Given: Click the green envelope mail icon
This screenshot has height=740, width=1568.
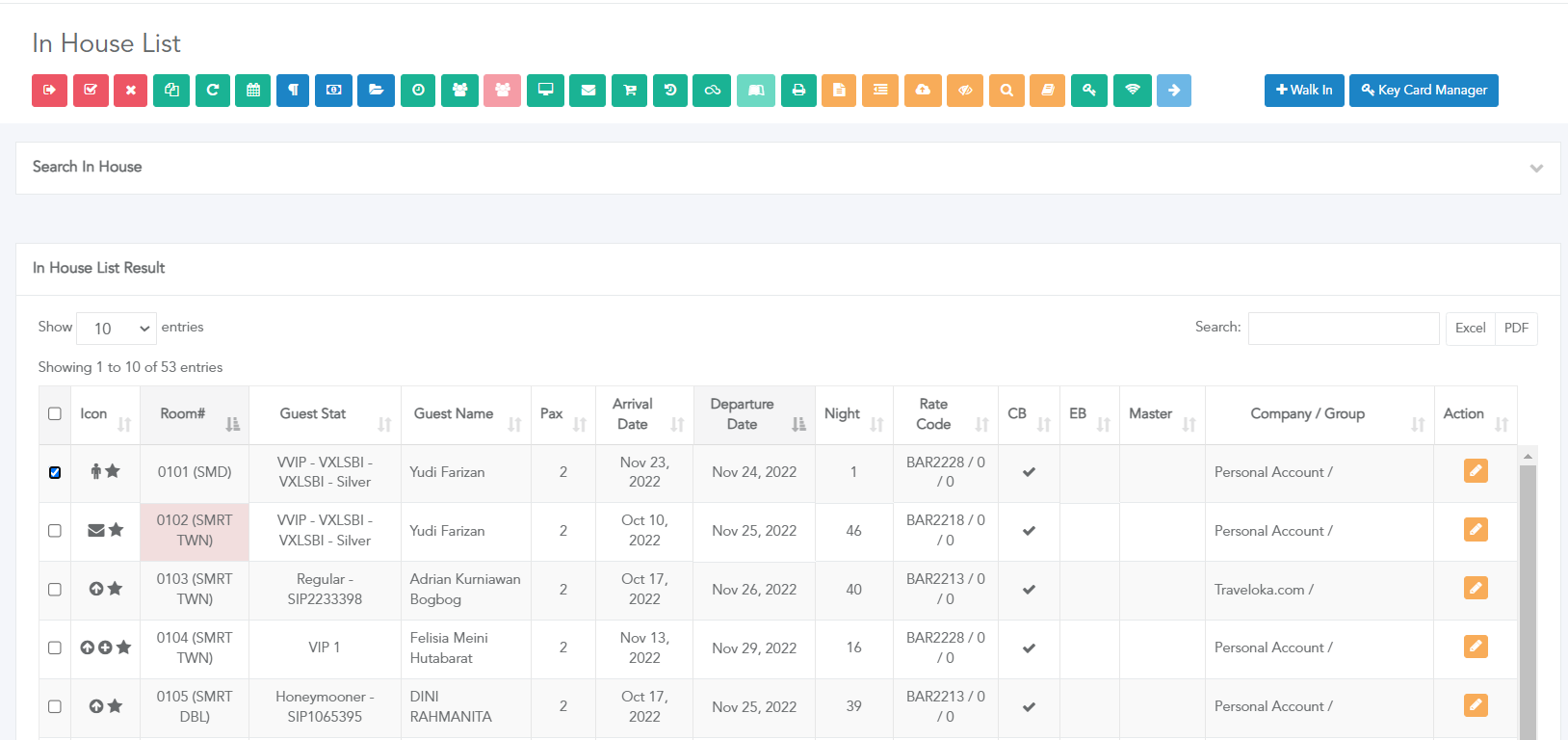Looking at the screenshot, I should 588,91.
